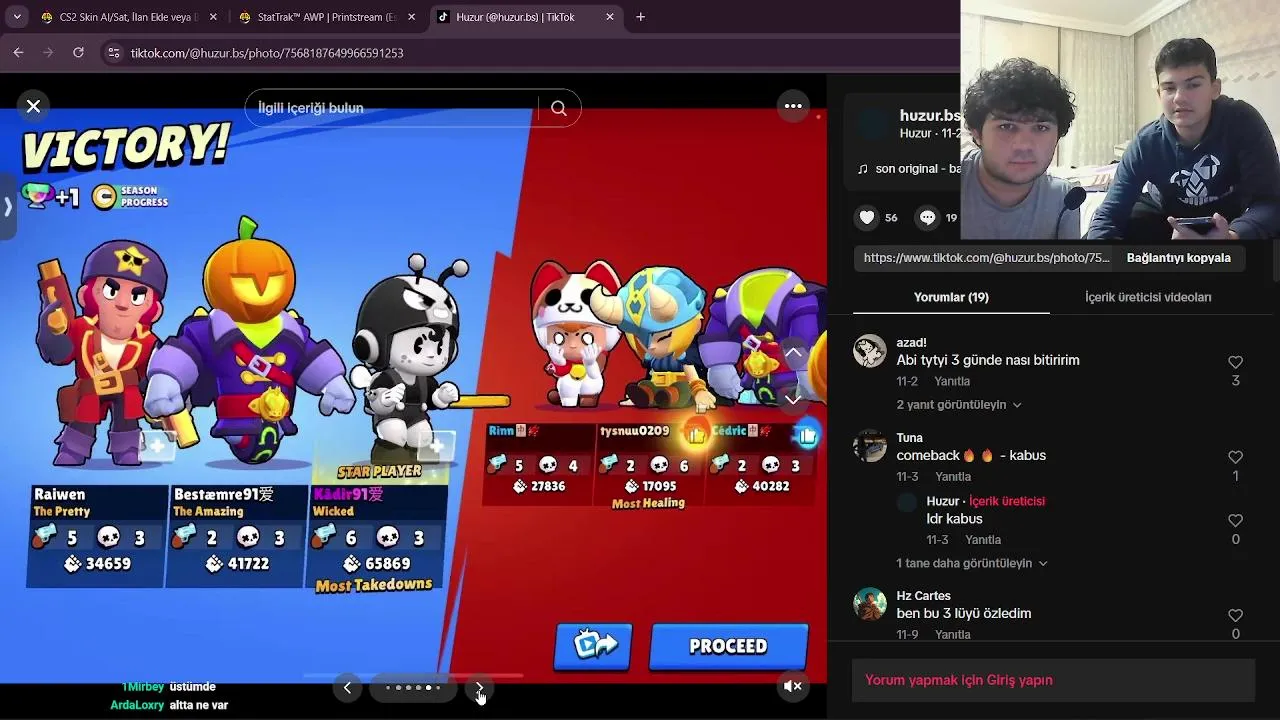Open azad!'s profile avatar
Screen dimensions: 1280x720
click(870, 351)
